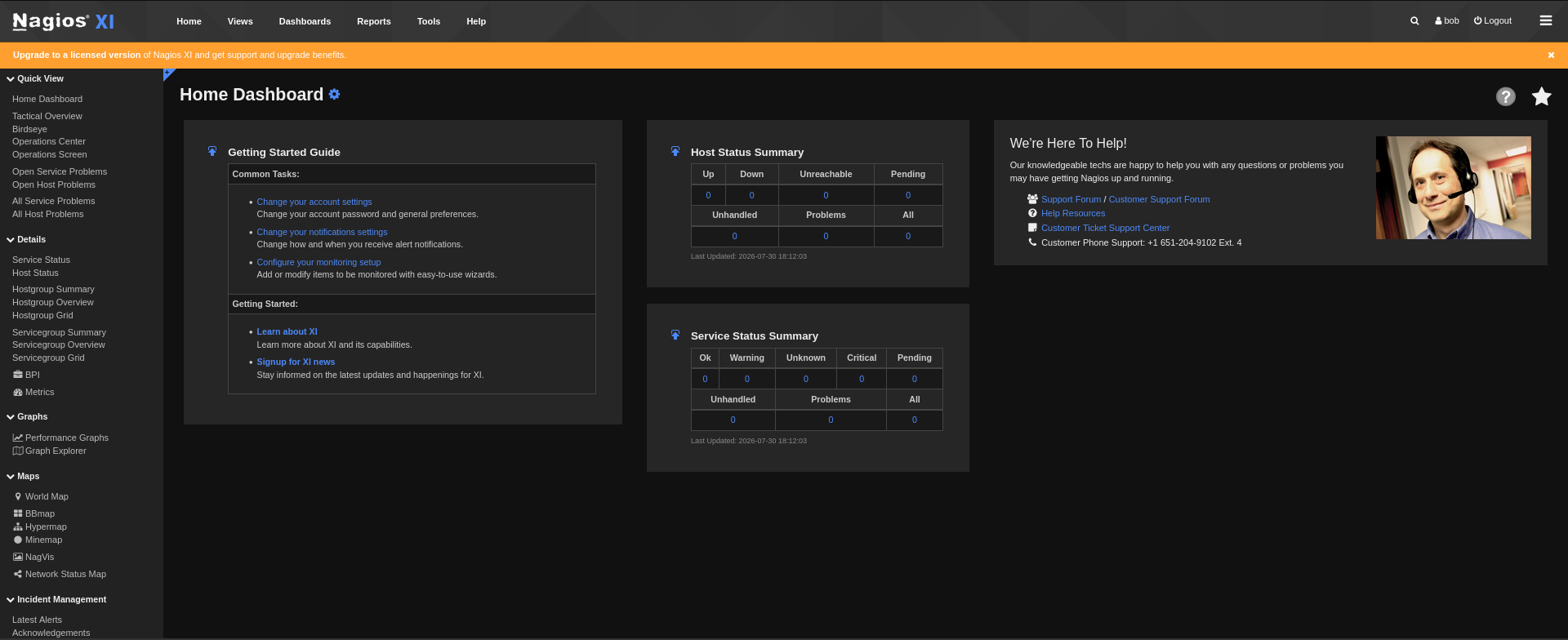Image resolution: width=1568 pixels, height=640 pixels.
Task: Click the service Warning count value
Action: (x=747, y=379)
